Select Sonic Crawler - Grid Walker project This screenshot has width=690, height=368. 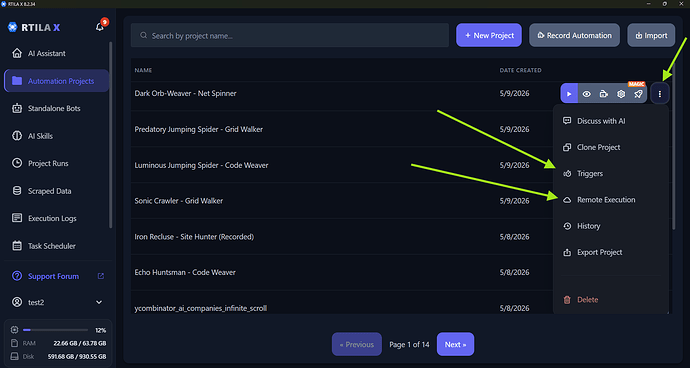click(x=179, y=201)
